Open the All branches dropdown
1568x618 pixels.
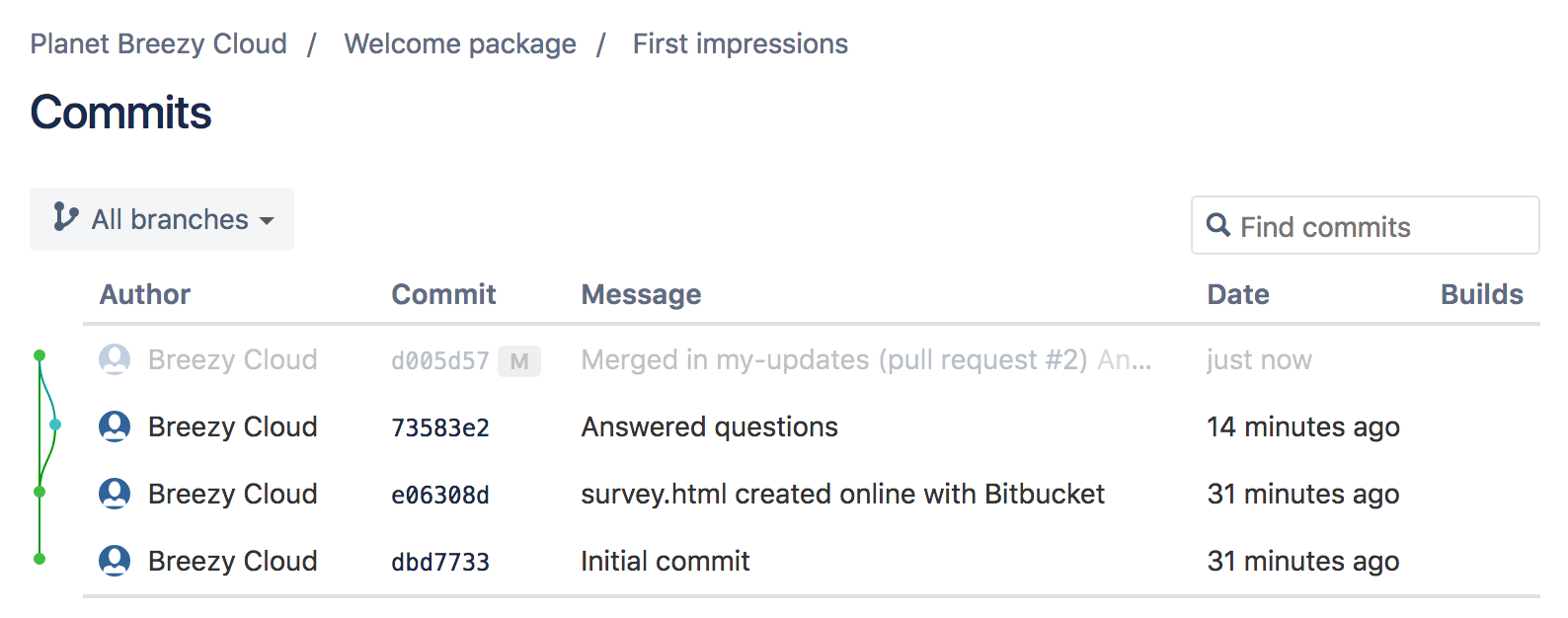pos(162,218)
